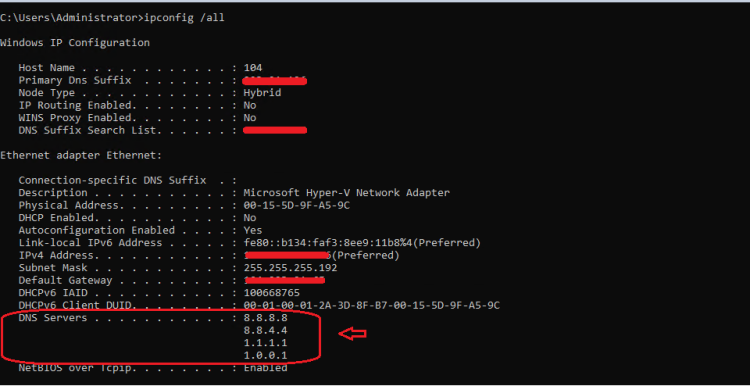This screenshot has height=386, width=750.
Task: Select the physical address 00-15-5D-9F-A5-9C
Action: pos(299,205)
